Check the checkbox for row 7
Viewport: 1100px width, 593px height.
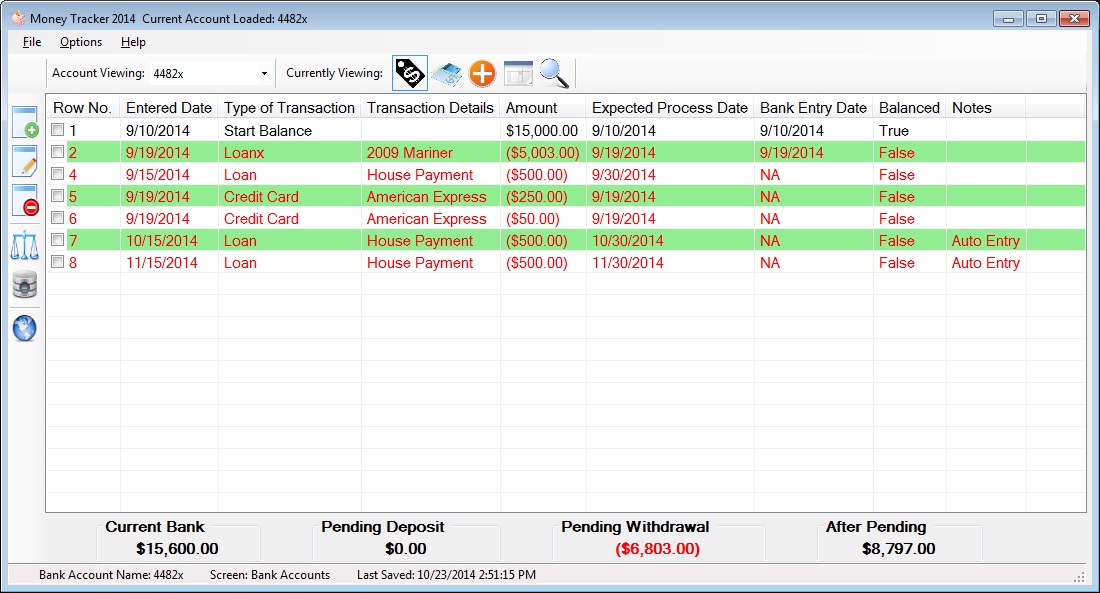click(58, 240)
